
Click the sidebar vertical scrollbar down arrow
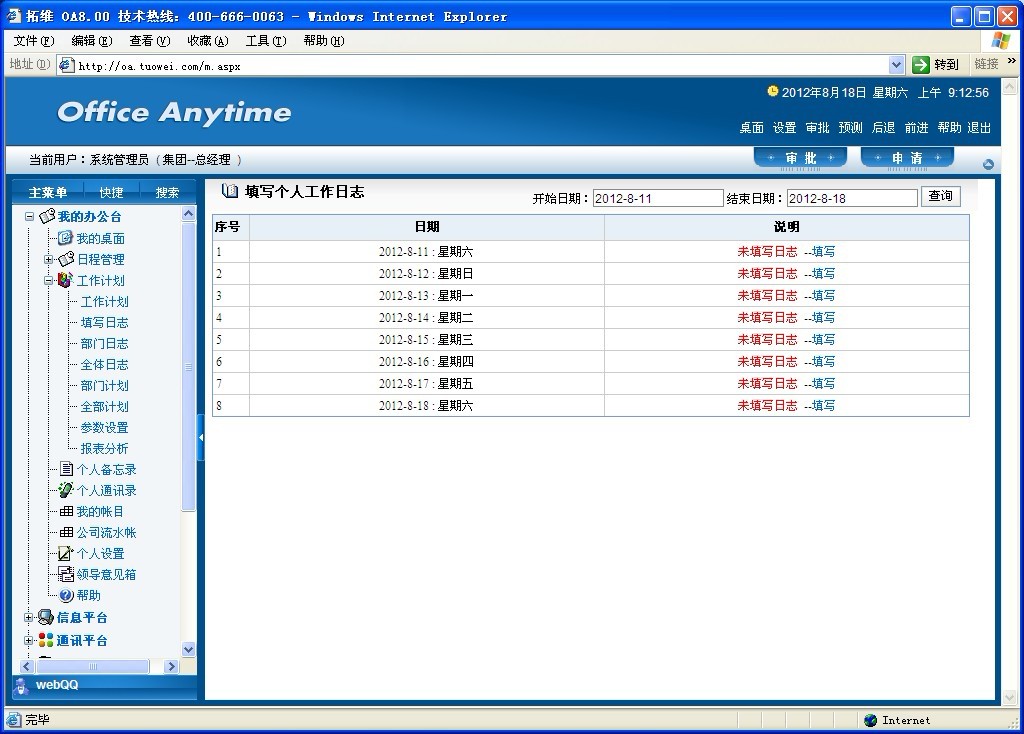188,649
